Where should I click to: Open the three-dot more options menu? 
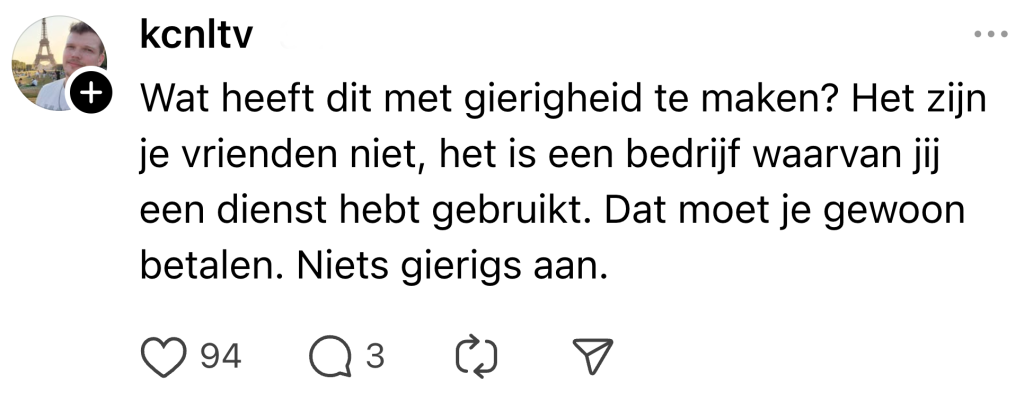[x=990, y=35]
